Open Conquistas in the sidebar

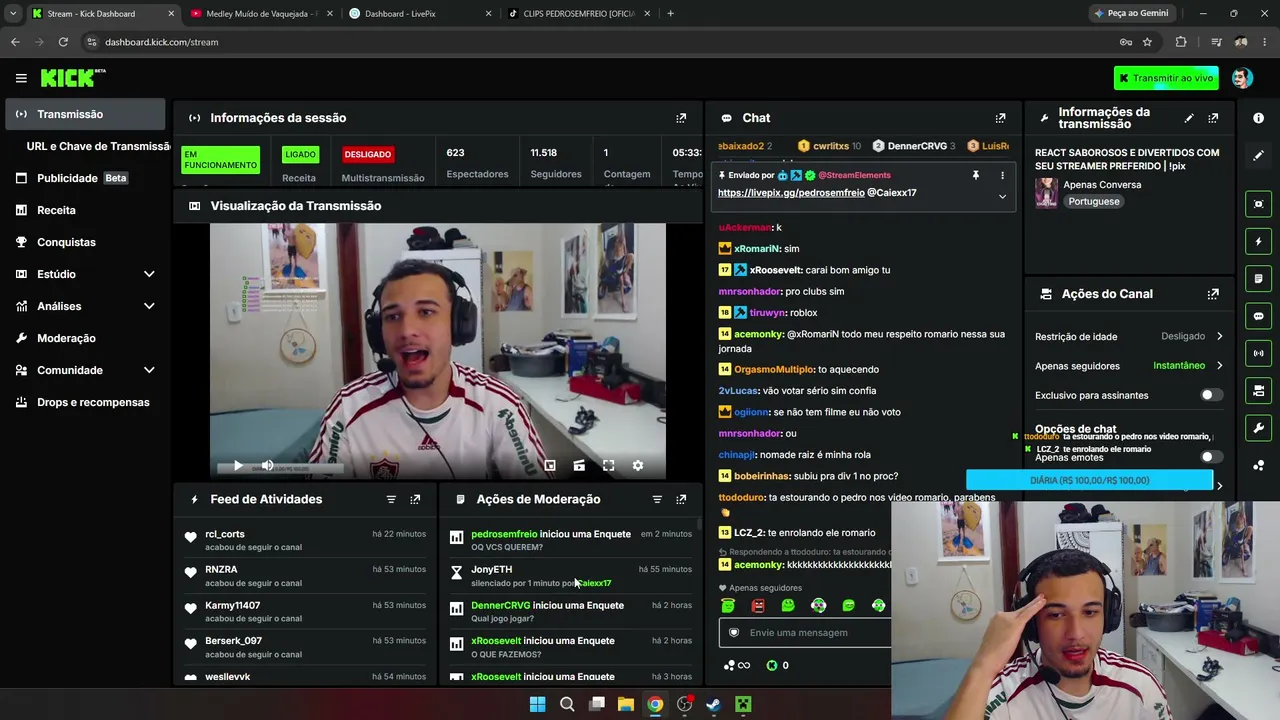pos(84,242)
